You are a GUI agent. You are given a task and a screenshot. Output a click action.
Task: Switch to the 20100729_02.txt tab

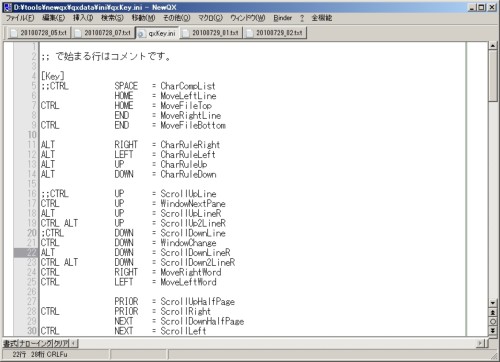(275, 33)
